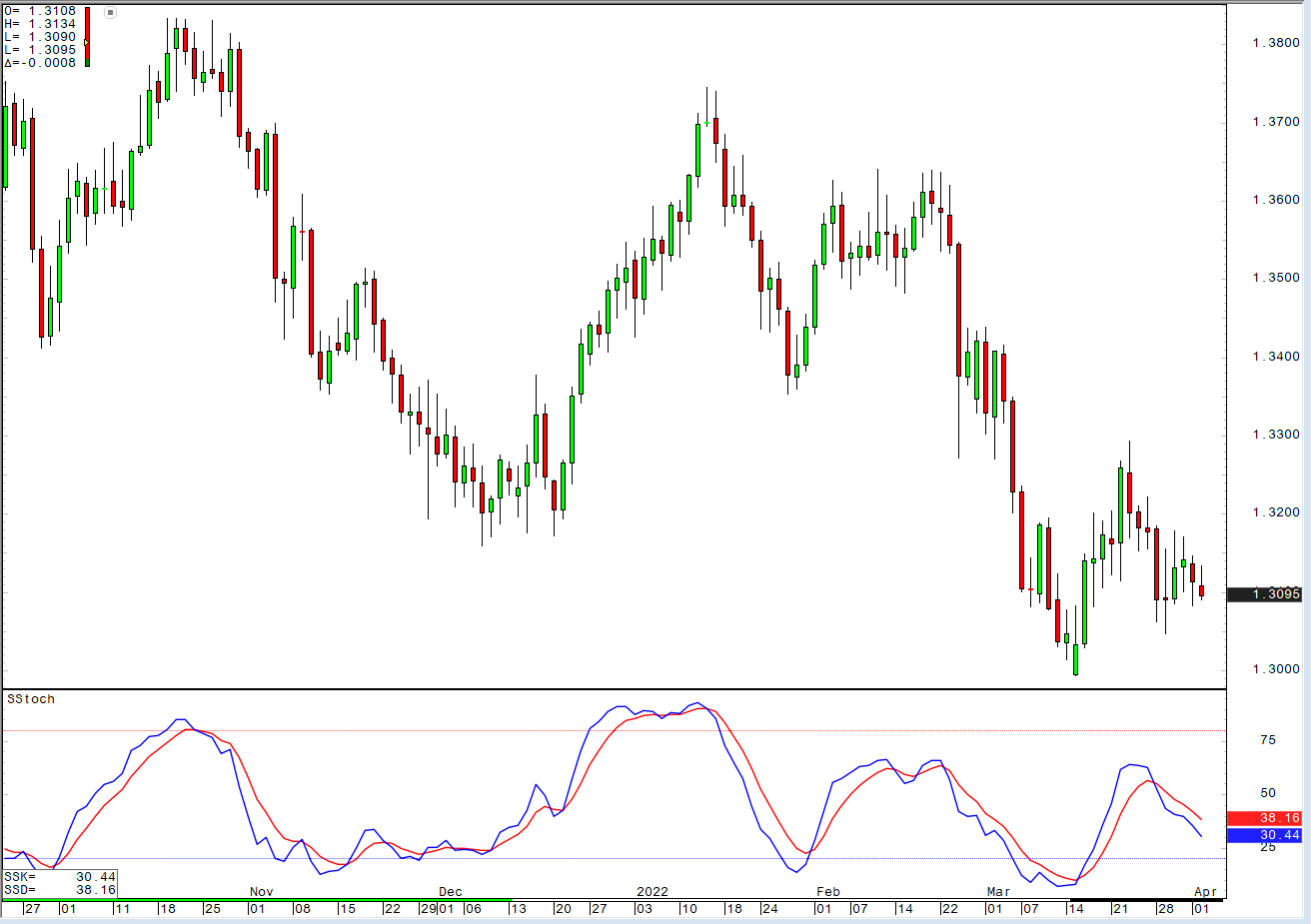Click the Δ=-0.0008 change readout
The height and width of the screenshot is (924, 1311).
click(40, 63)
